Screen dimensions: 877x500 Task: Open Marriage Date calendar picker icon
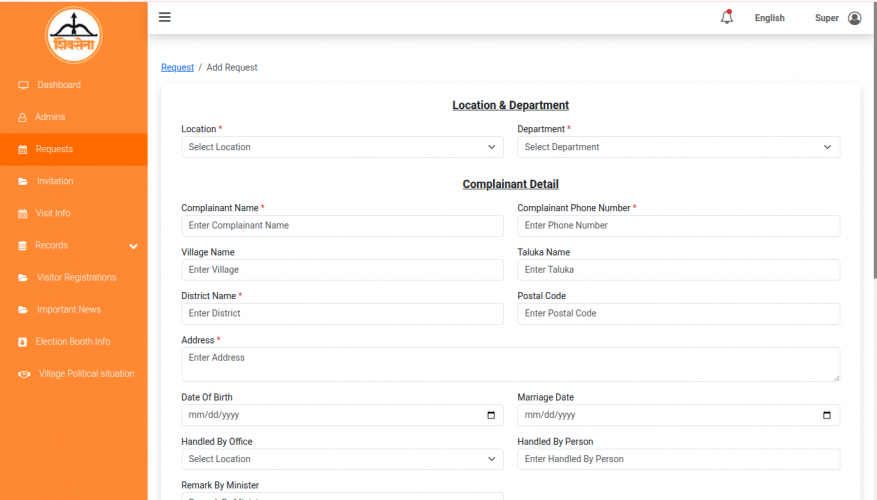pyautogui.click(x=827, y=415)
